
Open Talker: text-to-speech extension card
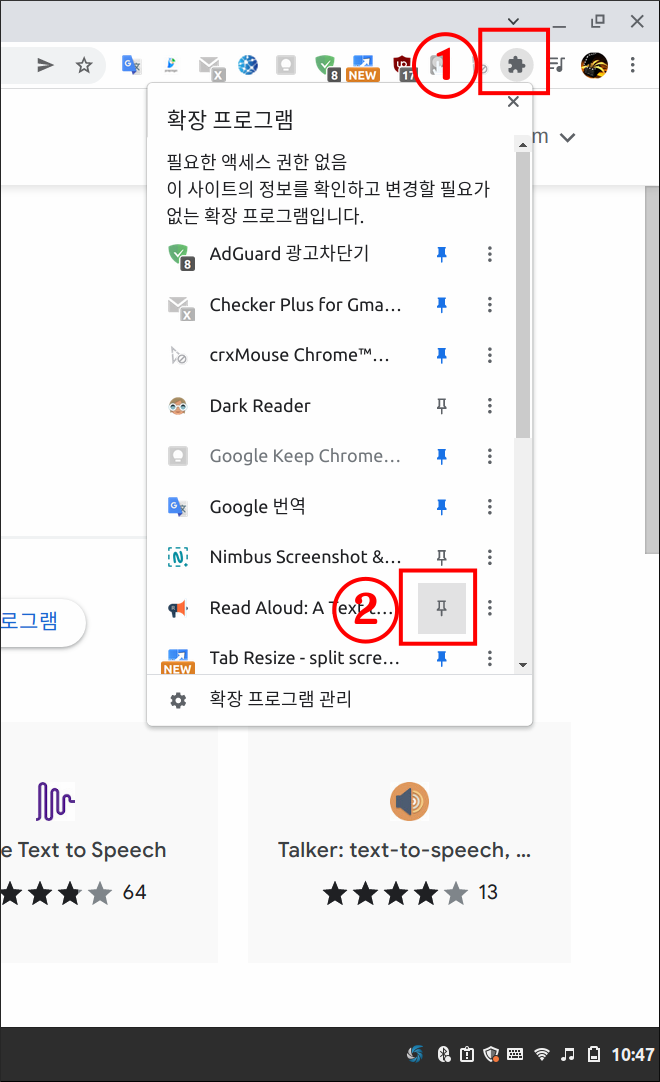(x=409, y=843)
